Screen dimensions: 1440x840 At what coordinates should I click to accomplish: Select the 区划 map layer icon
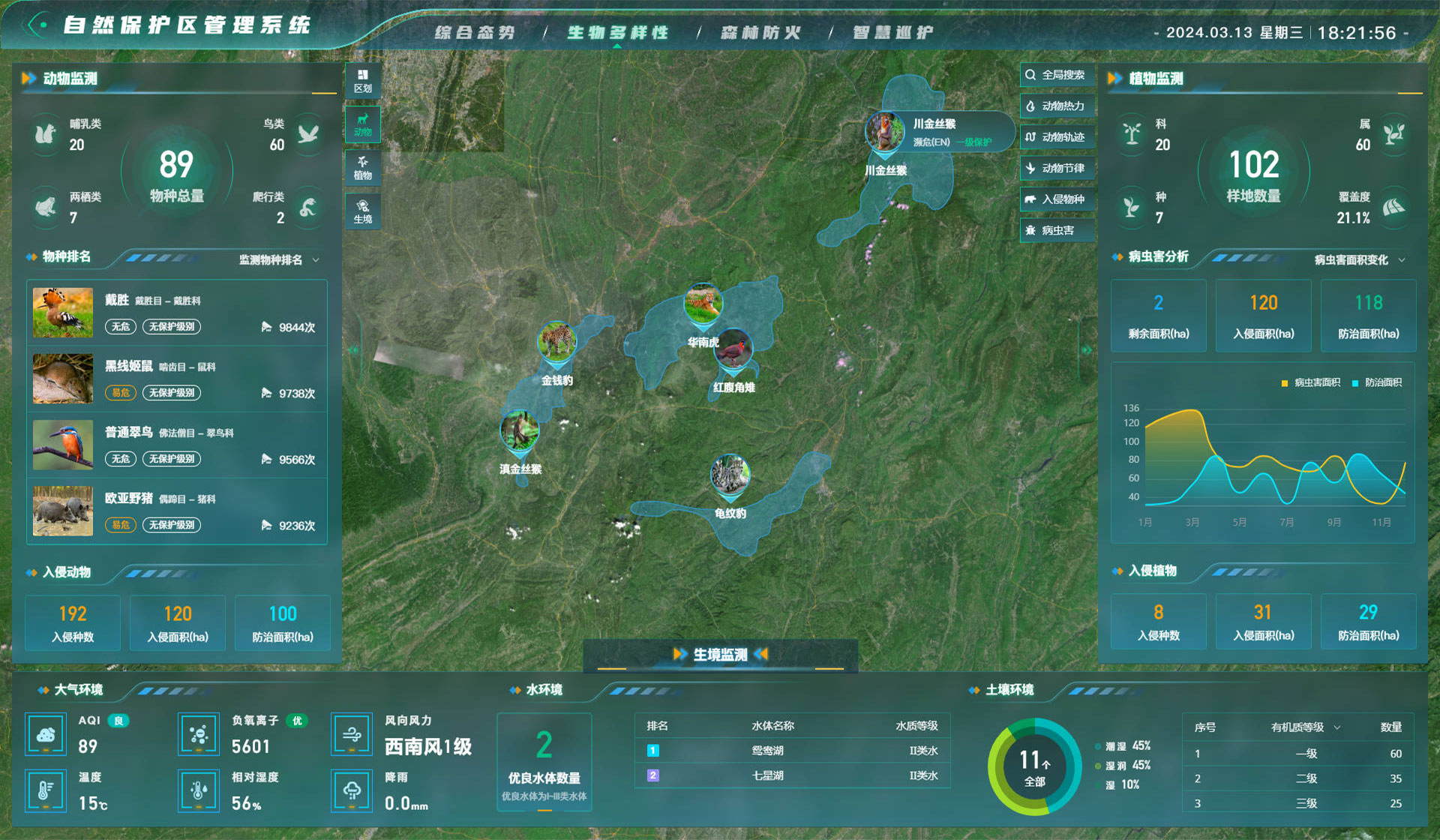click(363, 81)
